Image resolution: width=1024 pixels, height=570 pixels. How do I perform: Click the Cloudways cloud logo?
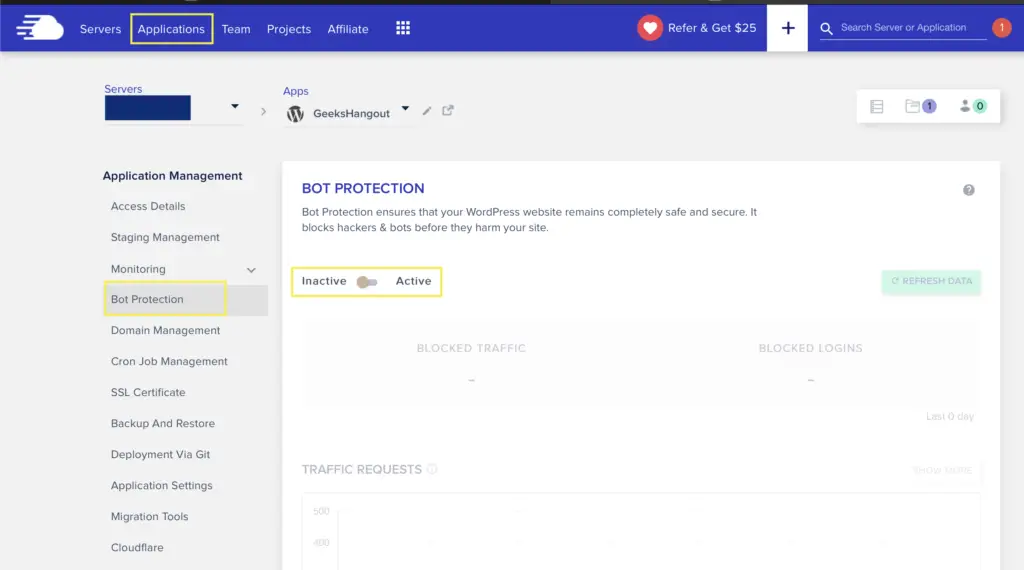tap(40, 28)
